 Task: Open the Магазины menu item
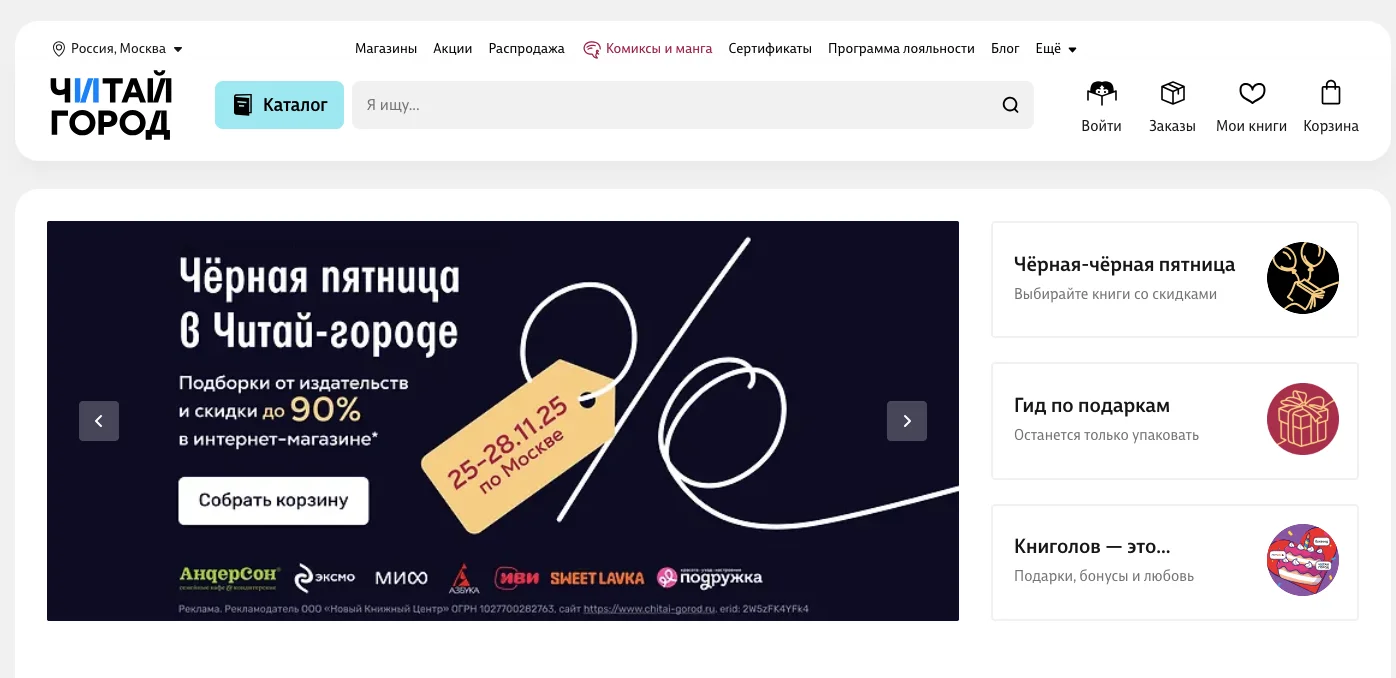click(x=386, y=48)
